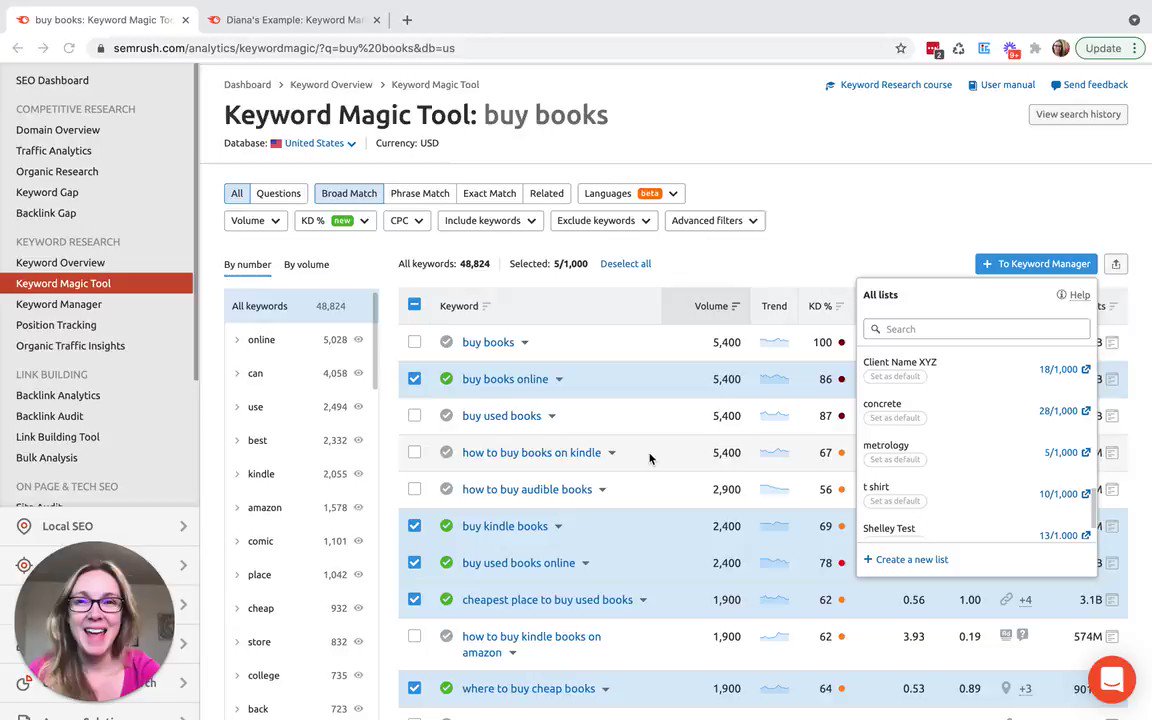This screenshot has height=720, width=1152.
Task: Switch grouping to By volume
Action: coord(306,264)
